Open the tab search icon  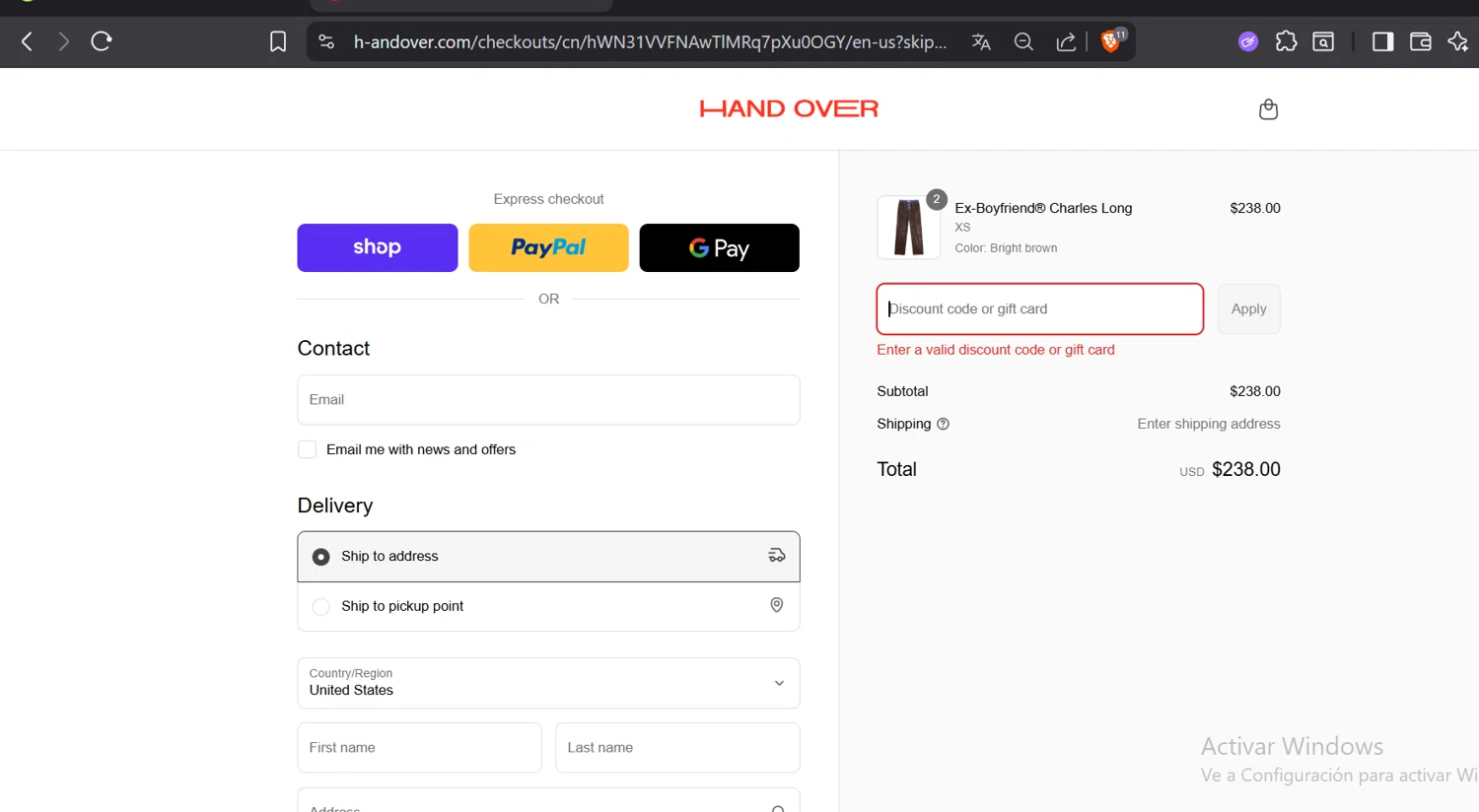click(1323, 41)
